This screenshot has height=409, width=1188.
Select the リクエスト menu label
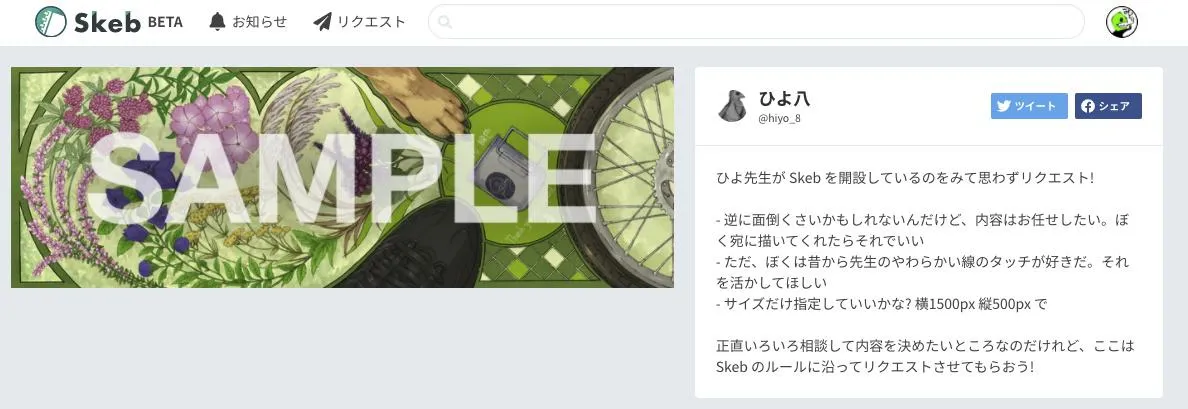(371, 22)
